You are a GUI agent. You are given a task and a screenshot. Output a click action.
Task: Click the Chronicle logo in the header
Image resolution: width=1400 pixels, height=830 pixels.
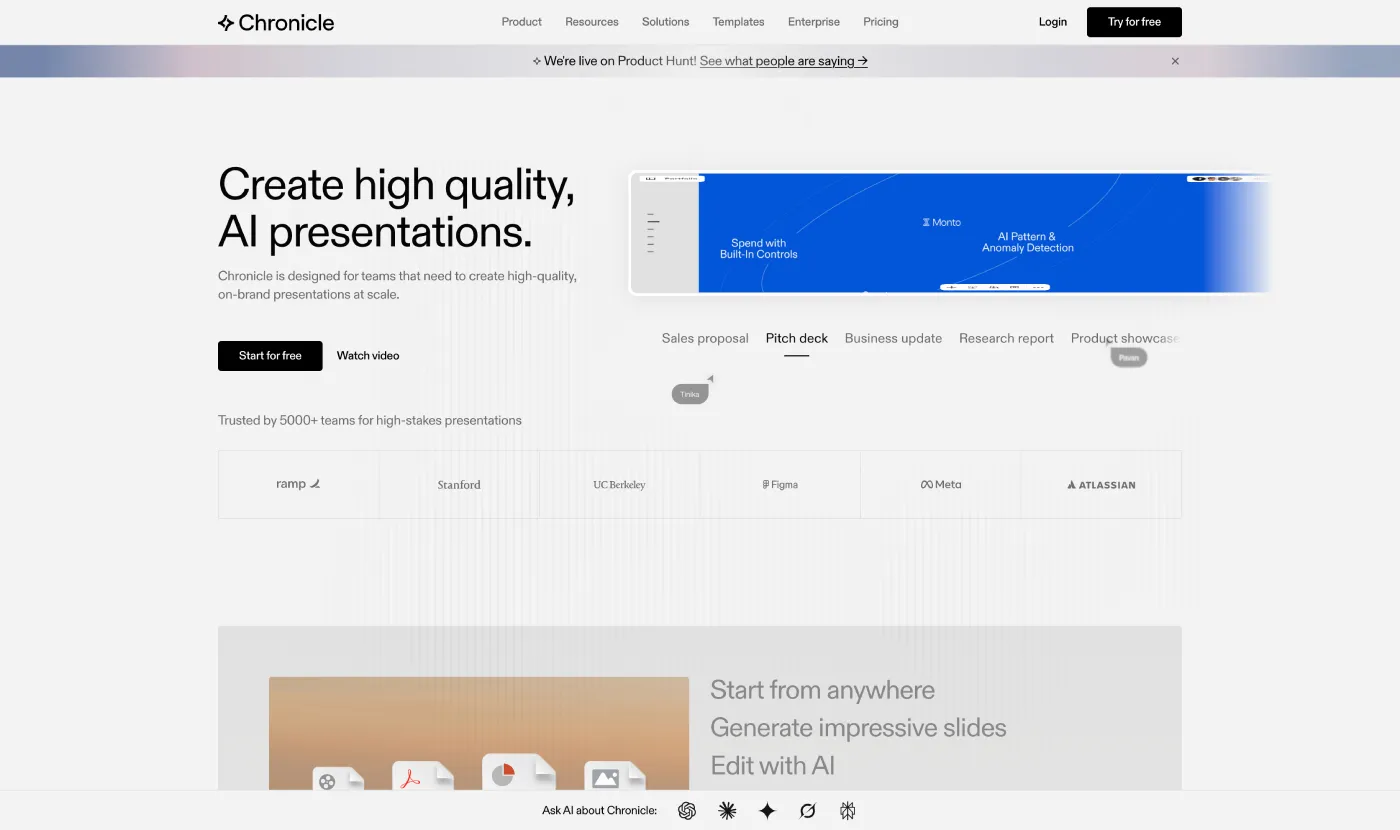pyautogui.click(x=276, y=22)
